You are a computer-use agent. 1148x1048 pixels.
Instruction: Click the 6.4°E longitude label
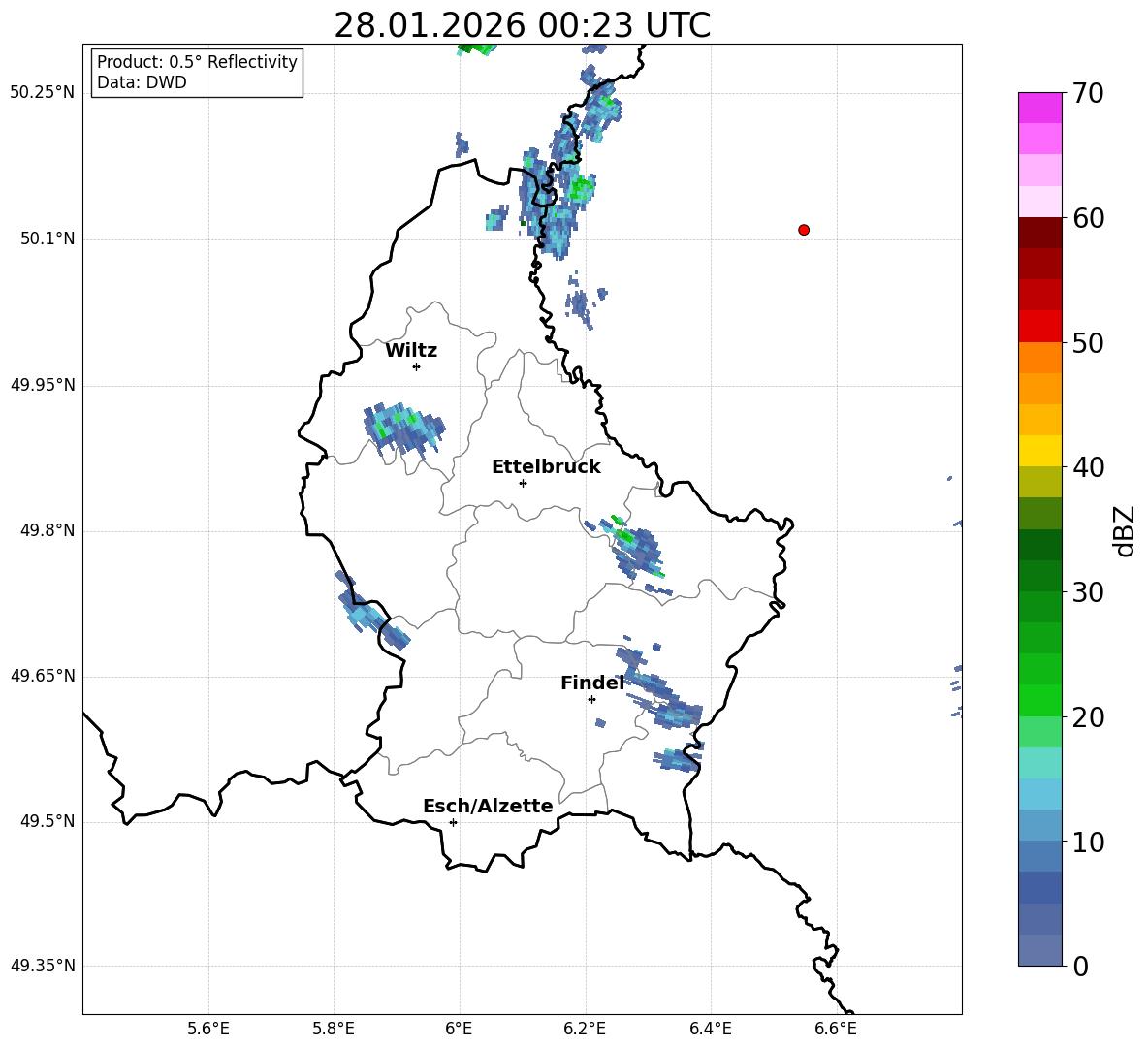click(710, 1029)
